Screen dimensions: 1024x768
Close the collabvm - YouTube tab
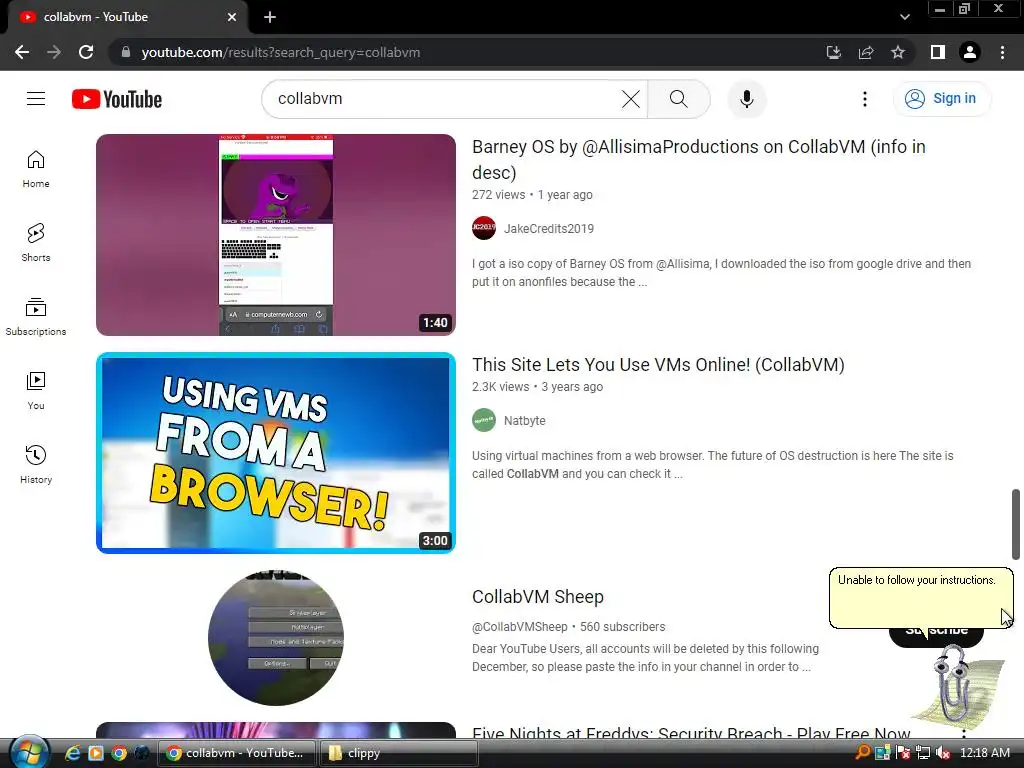point(232,17)
